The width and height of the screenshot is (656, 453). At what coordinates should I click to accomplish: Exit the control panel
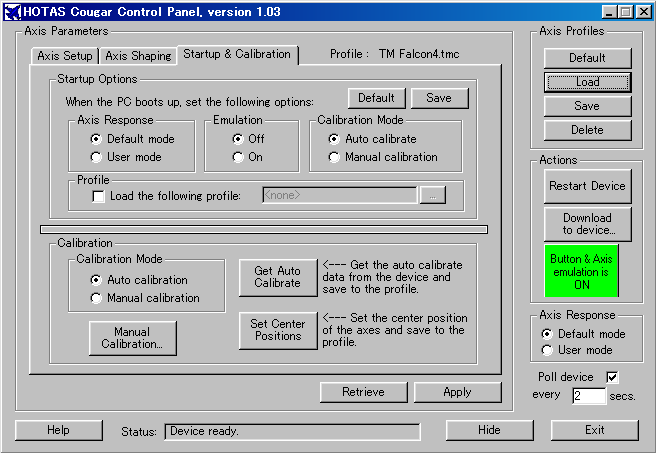click(594, 430)
